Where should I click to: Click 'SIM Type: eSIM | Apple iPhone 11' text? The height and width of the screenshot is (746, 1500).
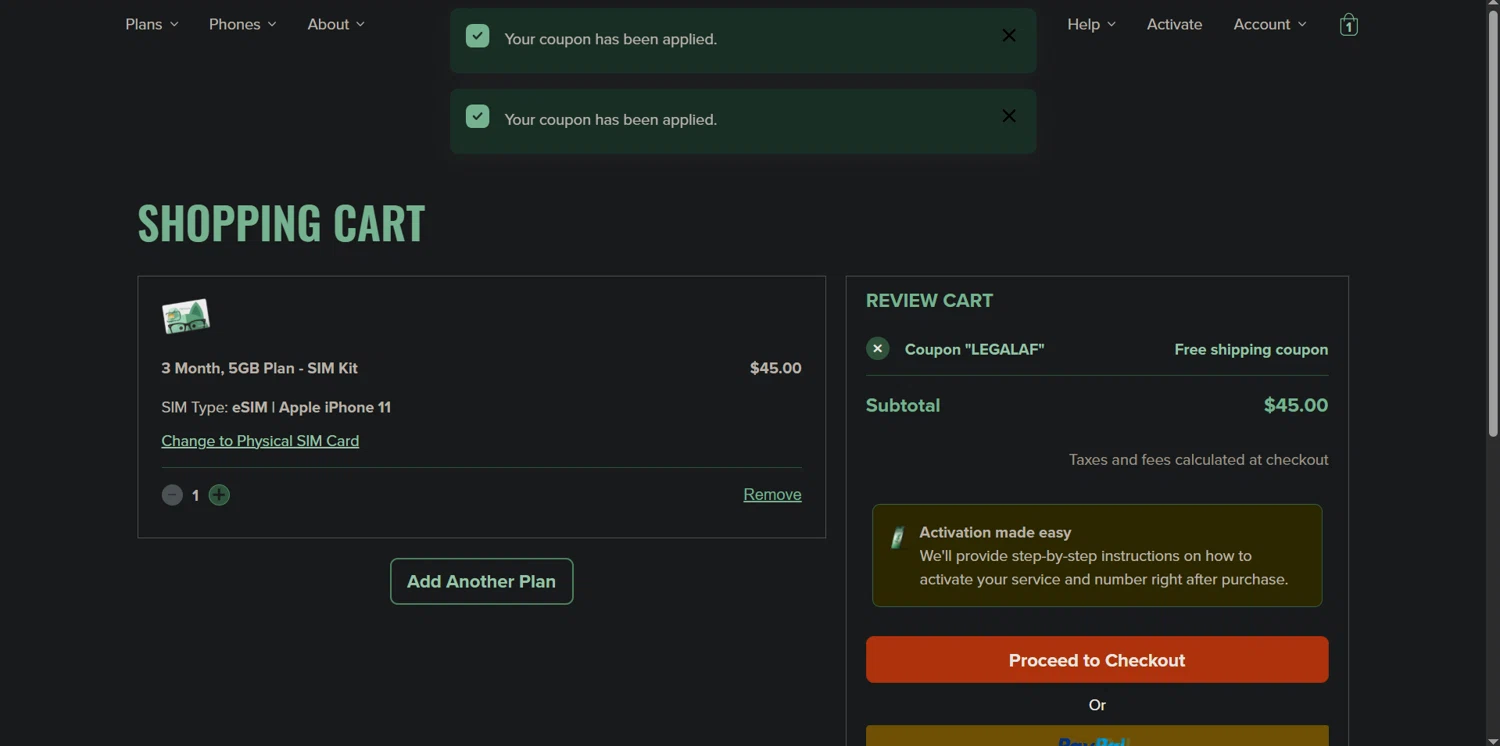[276, 407]
